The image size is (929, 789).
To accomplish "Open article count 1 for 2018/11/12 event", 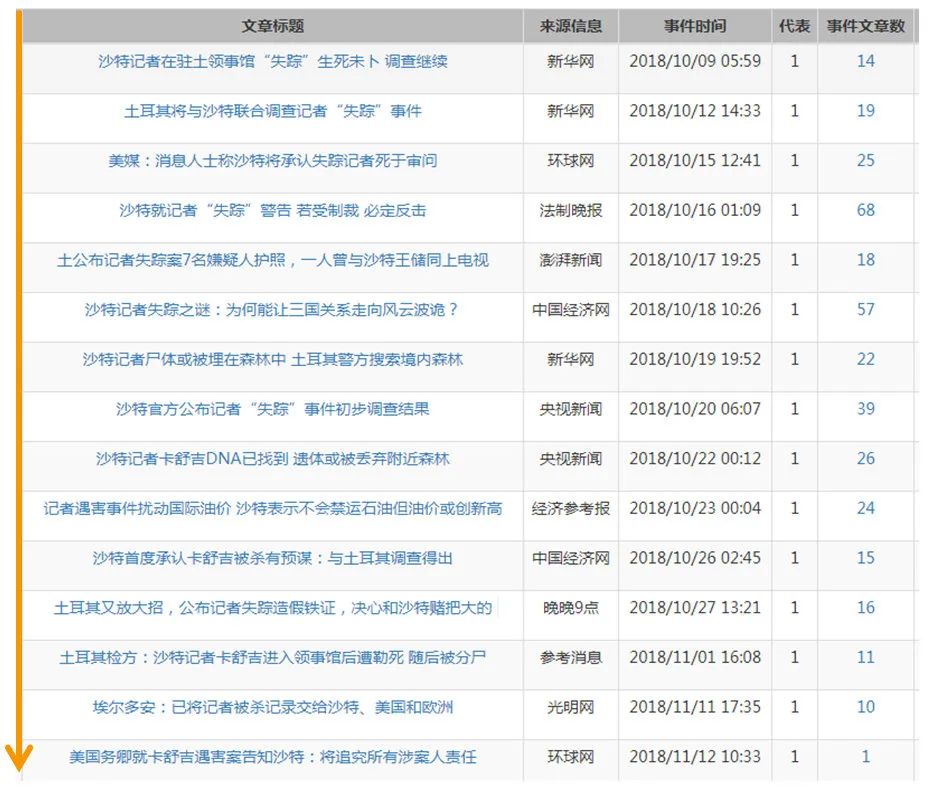I will click(x=866, y=758).
